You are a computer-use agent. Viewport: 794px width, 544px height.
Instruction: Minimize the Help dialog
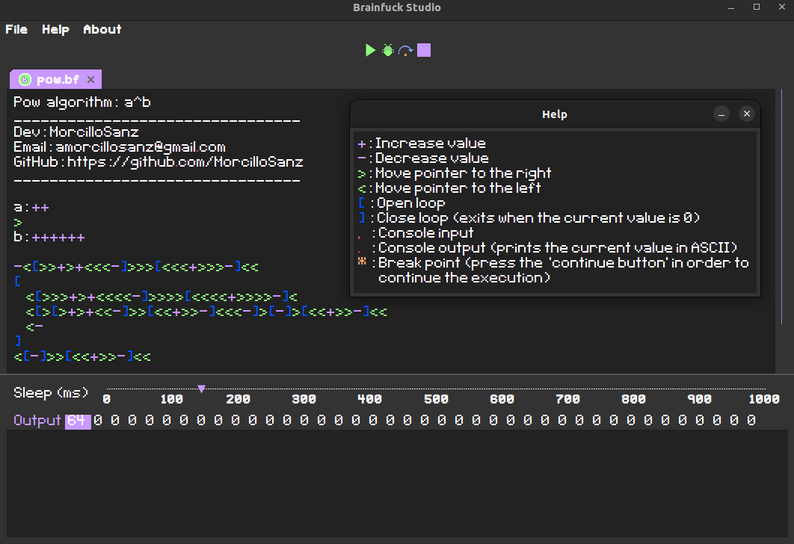point(721,114)
